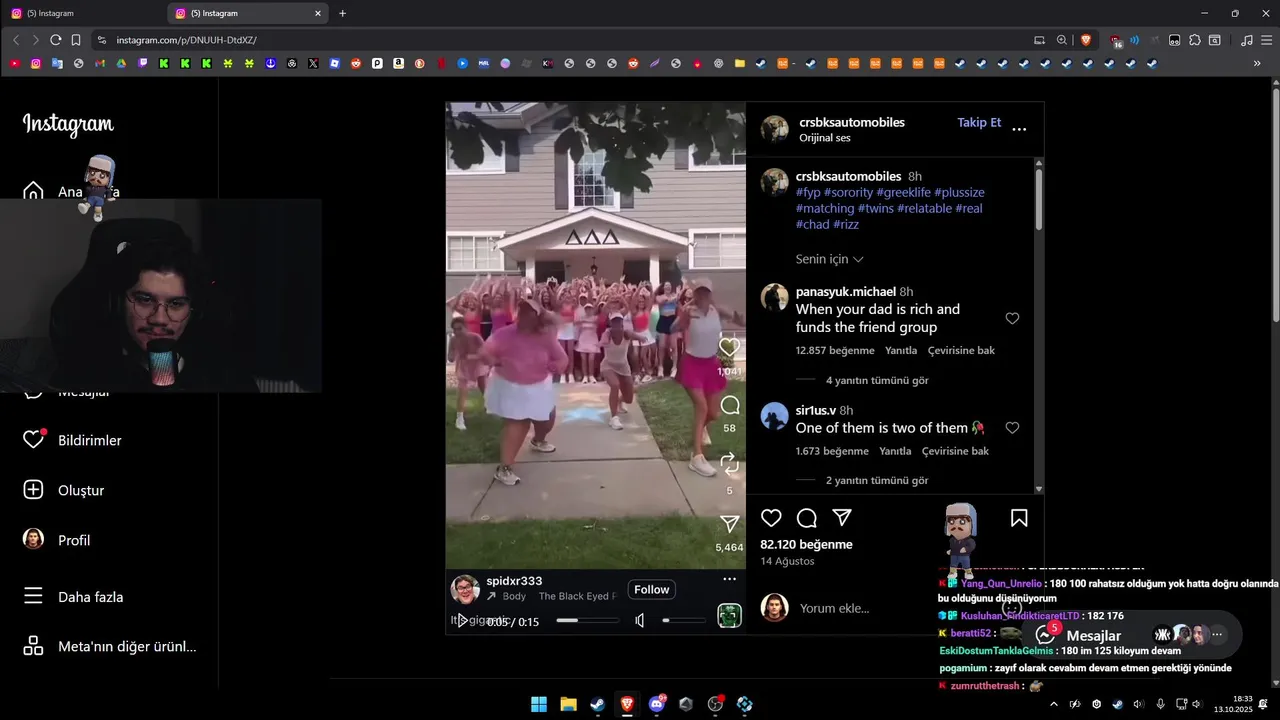Screen dimensions: 1280x720
Task: Click the zoom magnifier icon in address bar
Action: point(1061,40)
